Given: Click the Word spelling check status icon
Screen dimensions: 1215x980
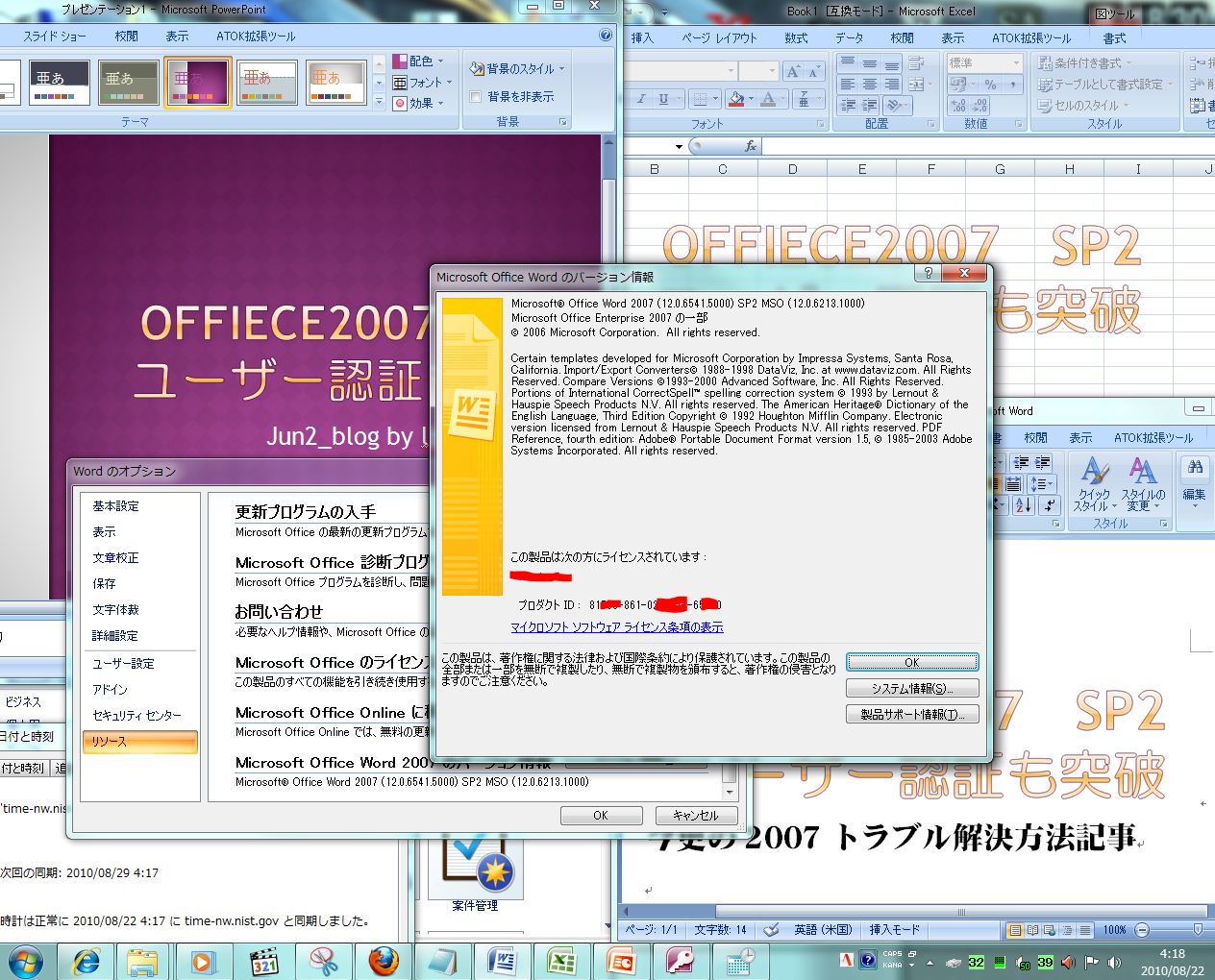Looking at the screenshot, I should pos(771,929).
